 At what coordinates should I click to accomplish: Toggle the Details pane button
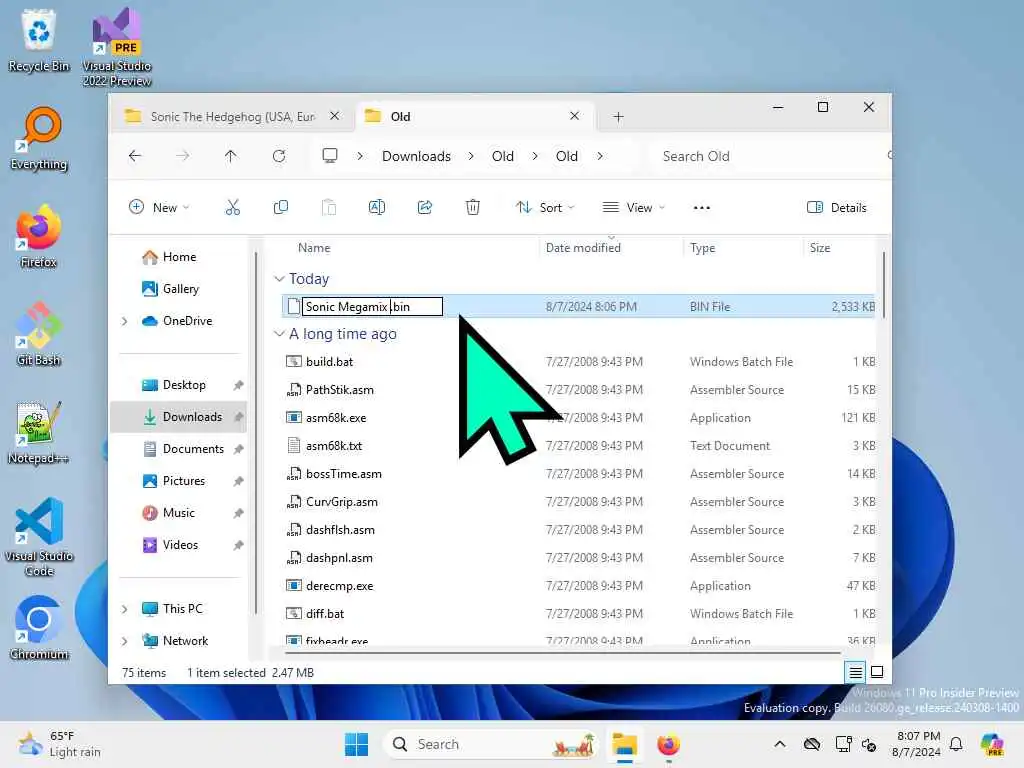837,208
